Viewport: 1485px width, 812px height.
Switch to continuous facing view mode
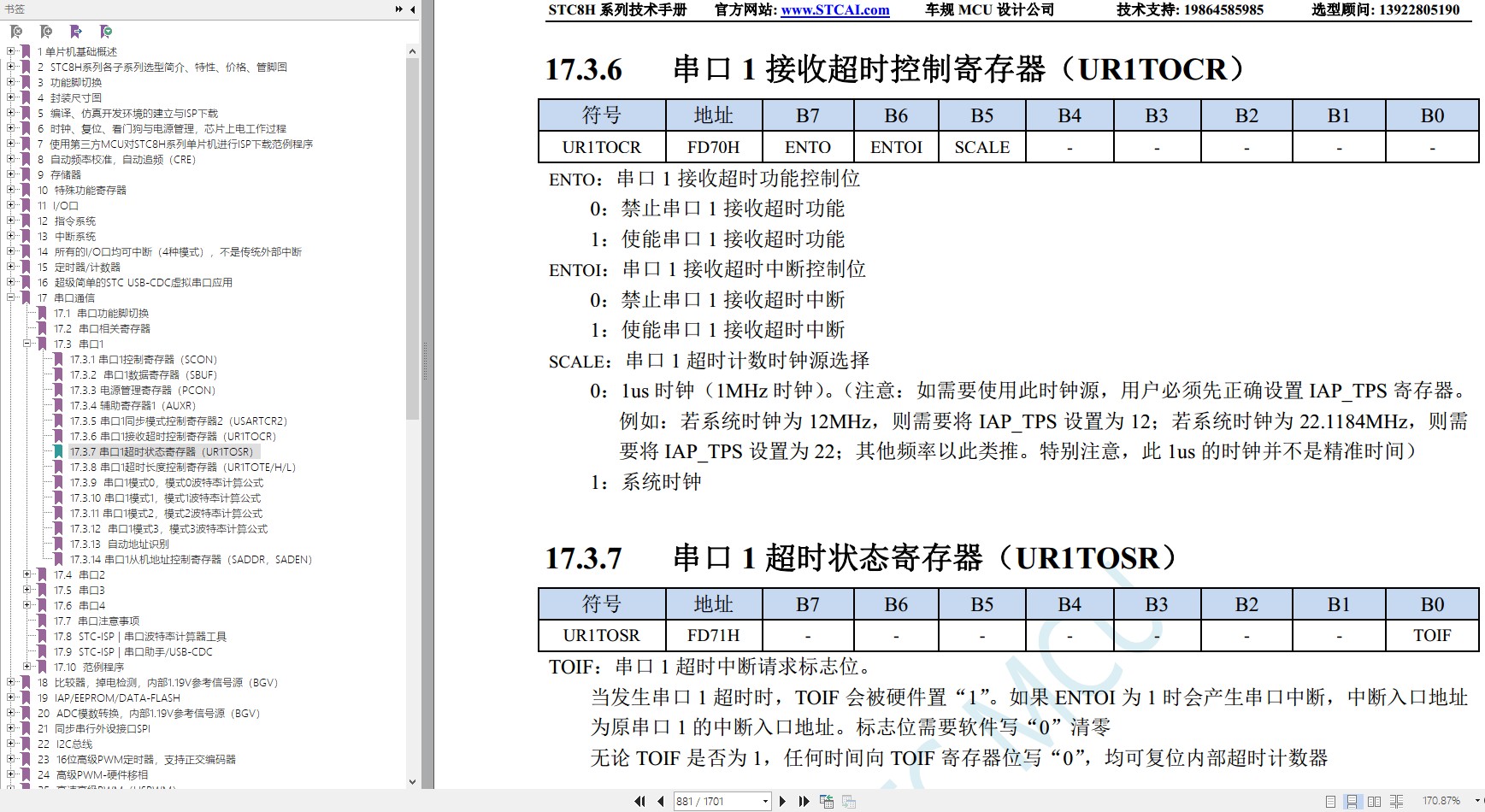tap(1396, 801)
